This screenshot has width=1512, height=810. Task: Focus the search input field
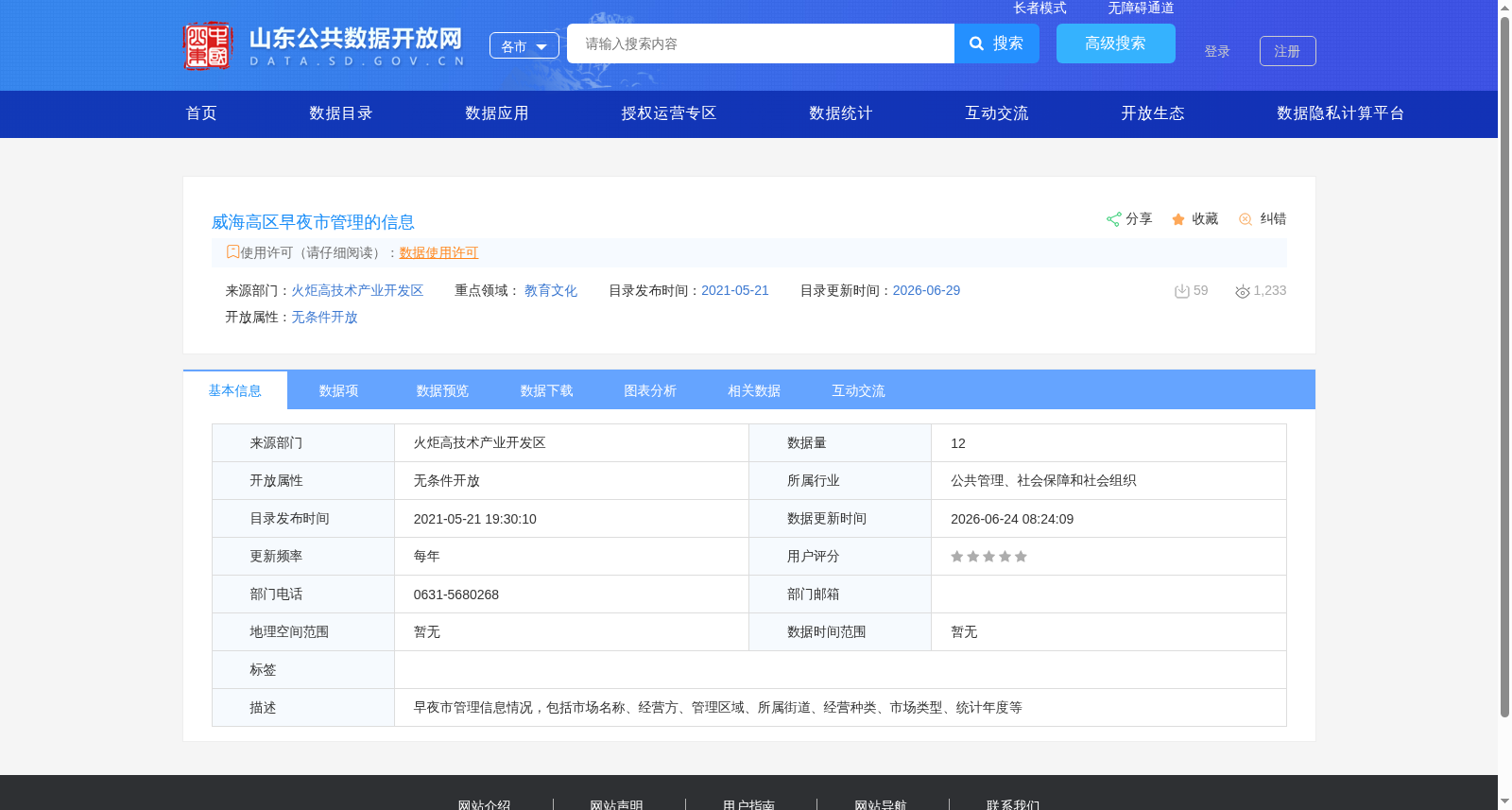(761, 43)
